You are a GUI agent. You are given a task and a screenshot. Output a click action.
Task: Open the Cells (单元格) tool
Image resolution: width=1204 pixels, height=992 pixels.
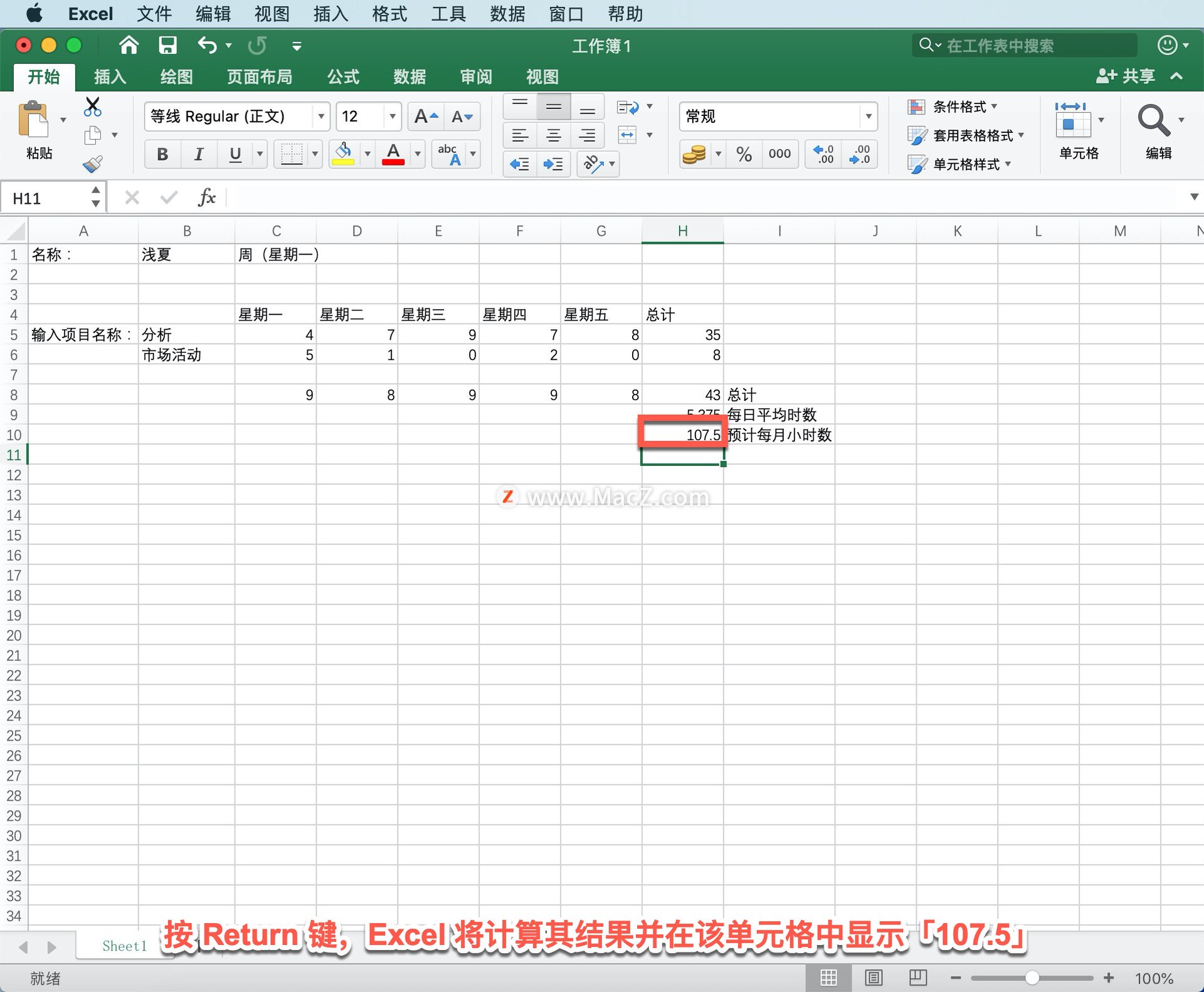coord(1079,132)
